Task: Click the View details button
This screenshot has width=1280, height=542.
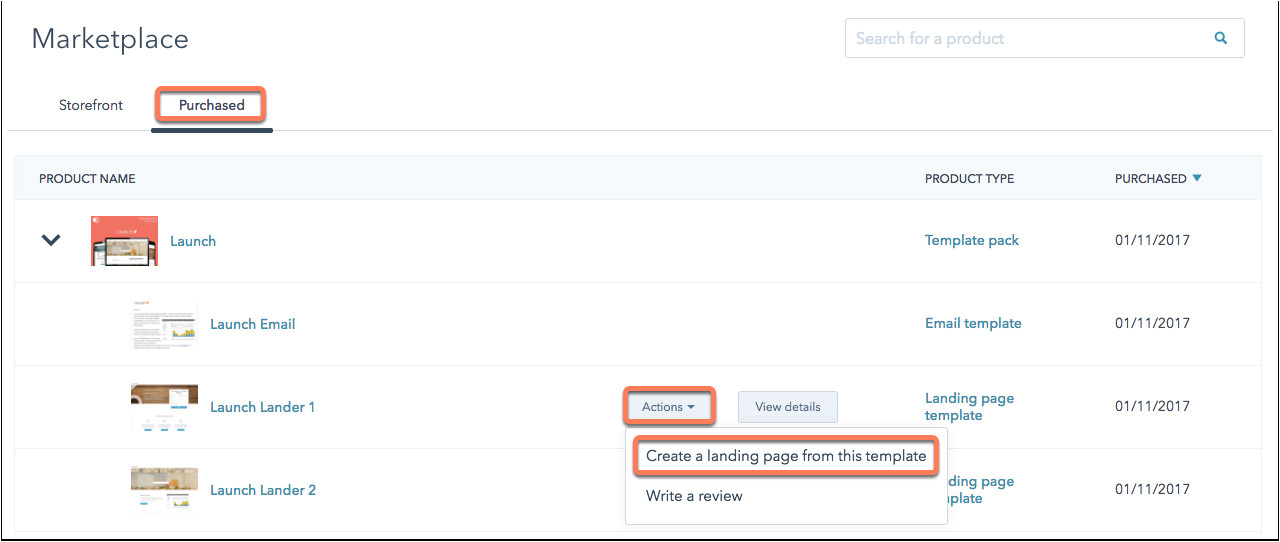Action: pos(787,407)
